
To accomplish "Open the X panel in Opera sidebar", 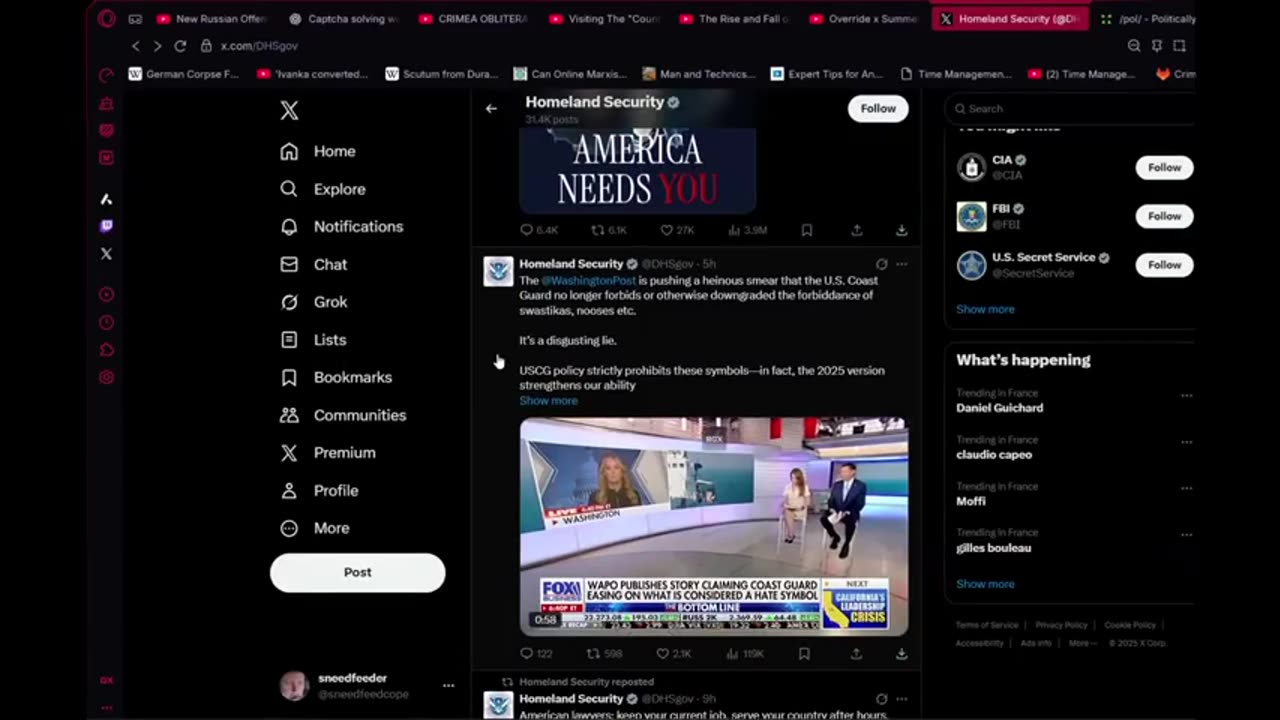I will (x=106, y=254).
